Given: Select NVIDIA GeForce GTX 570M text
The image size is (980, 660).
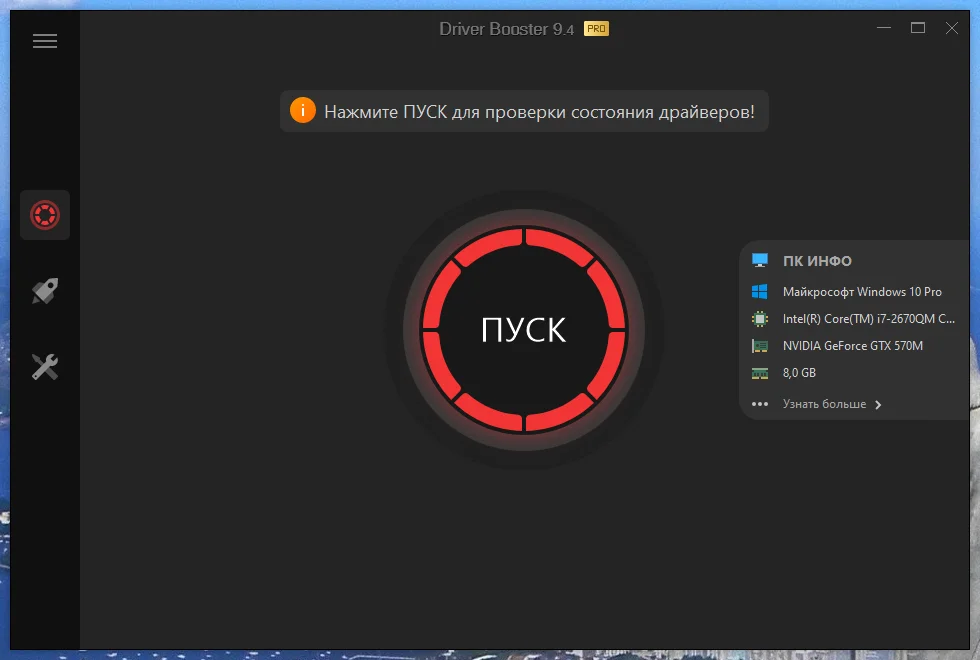Looking at the screenshot, I should (x=852, y=346).
